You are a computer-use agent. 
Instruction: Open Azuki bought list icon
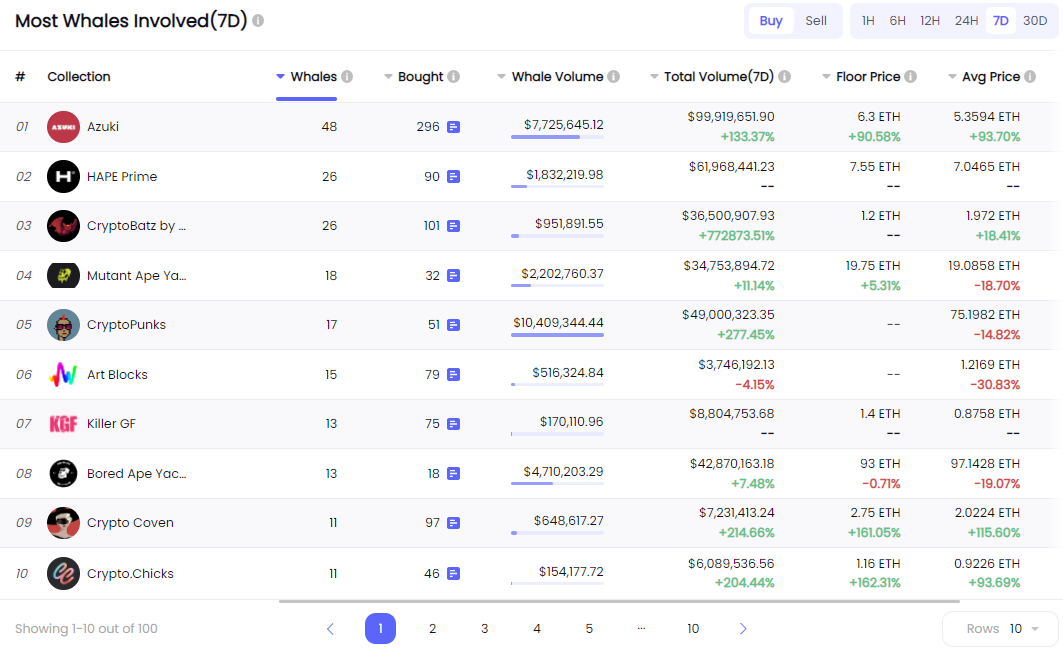pyautogui.click(x=454, y=127)
